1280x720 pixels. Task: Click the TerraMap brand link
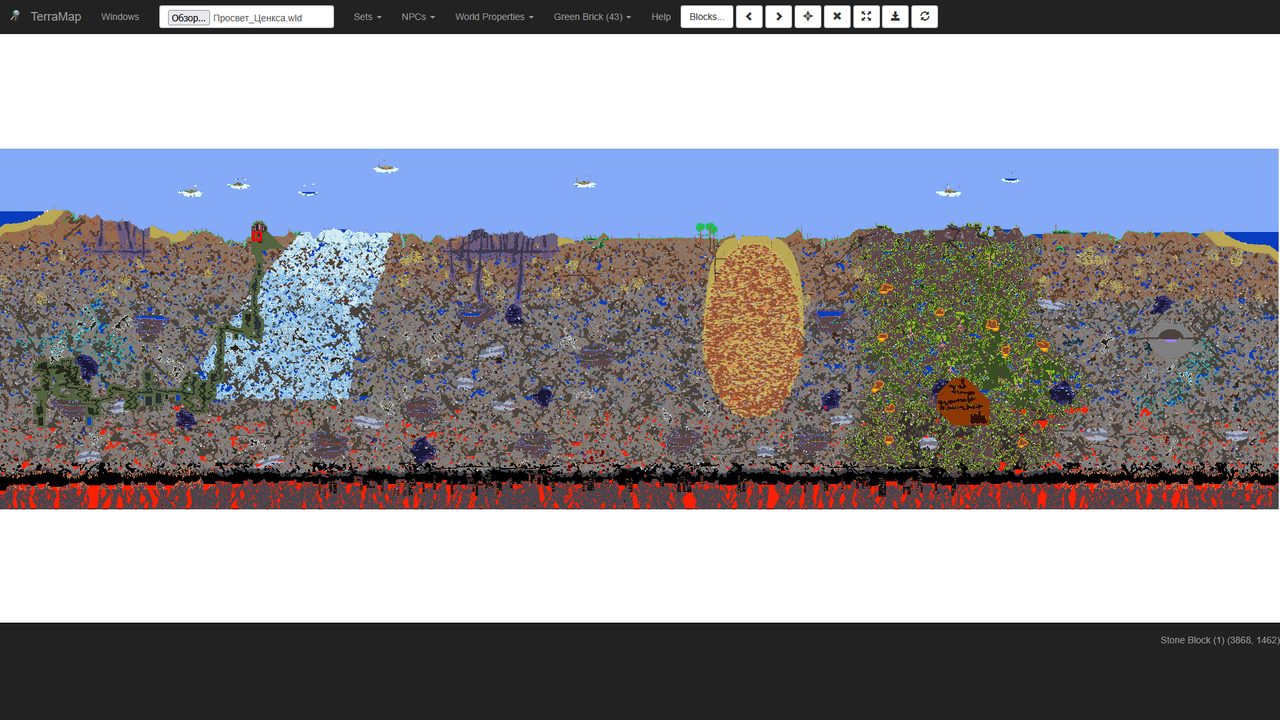click(56, 17)
